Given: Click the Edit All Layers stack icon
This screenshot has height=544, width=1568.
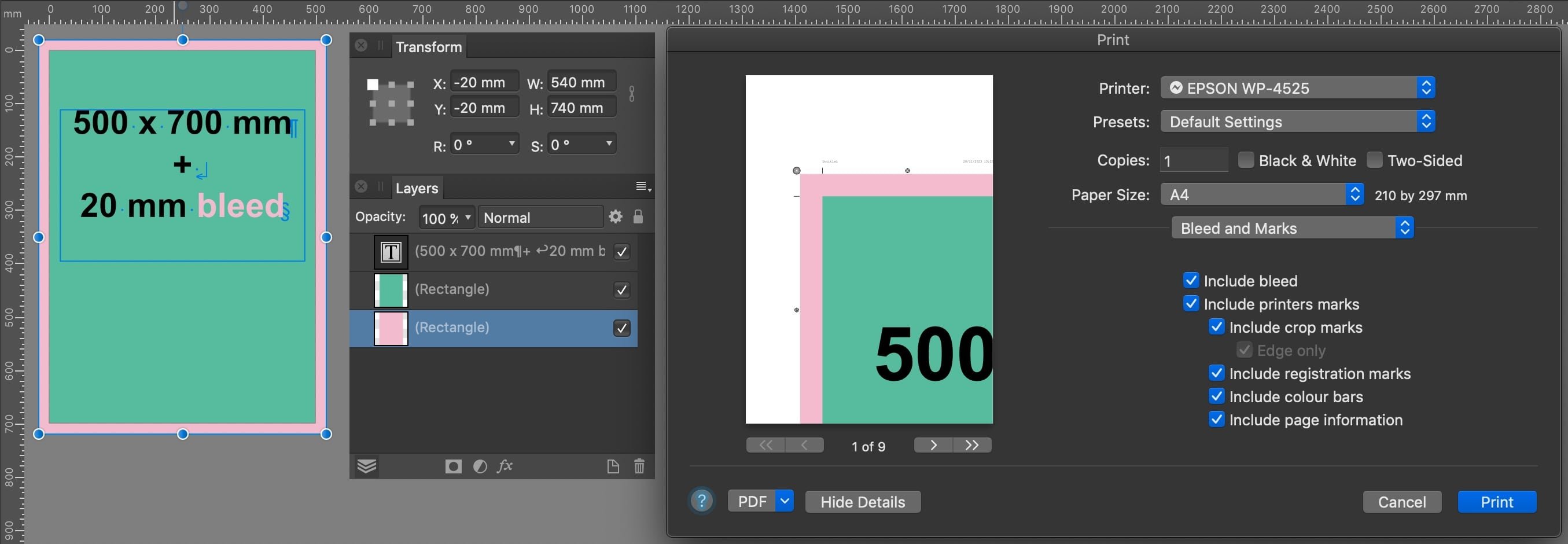Looking at the screenshot, I should click(x=366, y=466).
